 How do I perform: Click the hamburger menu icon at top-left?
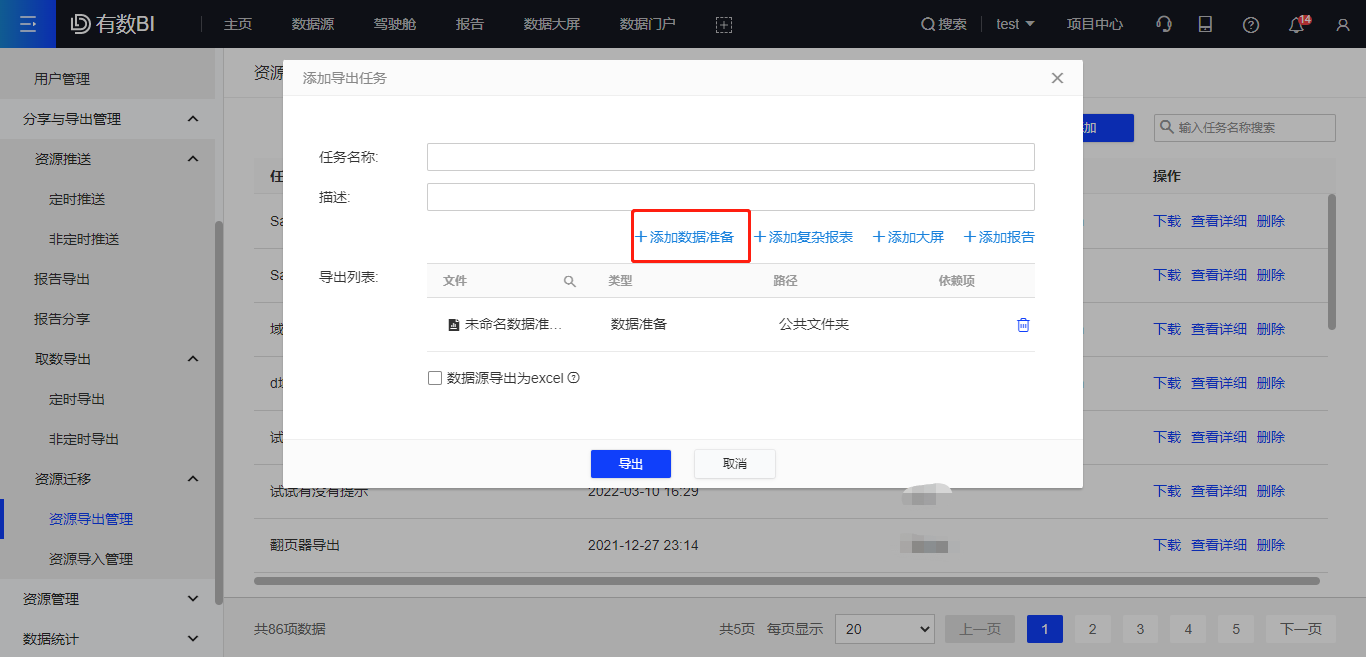click(28, 24)
